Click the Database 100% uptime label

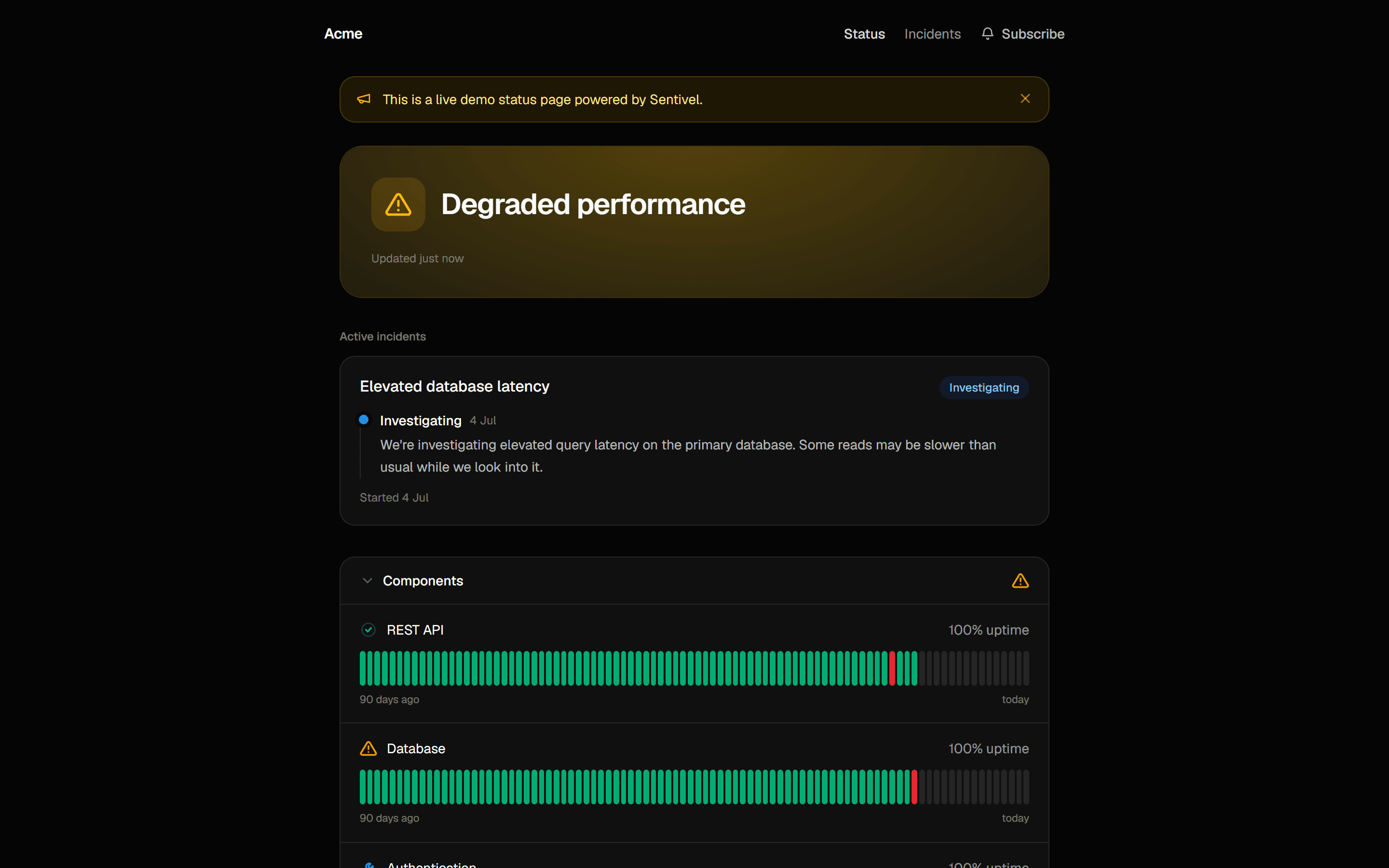988,748
